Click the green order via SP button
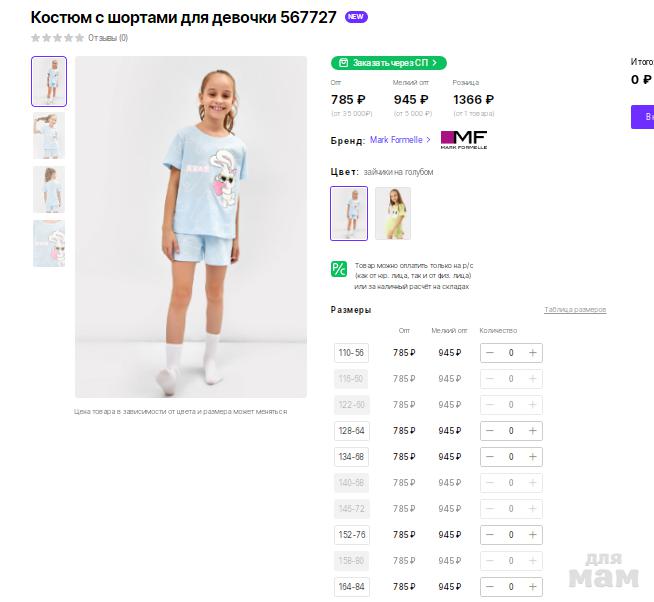 tap(389, 63)
